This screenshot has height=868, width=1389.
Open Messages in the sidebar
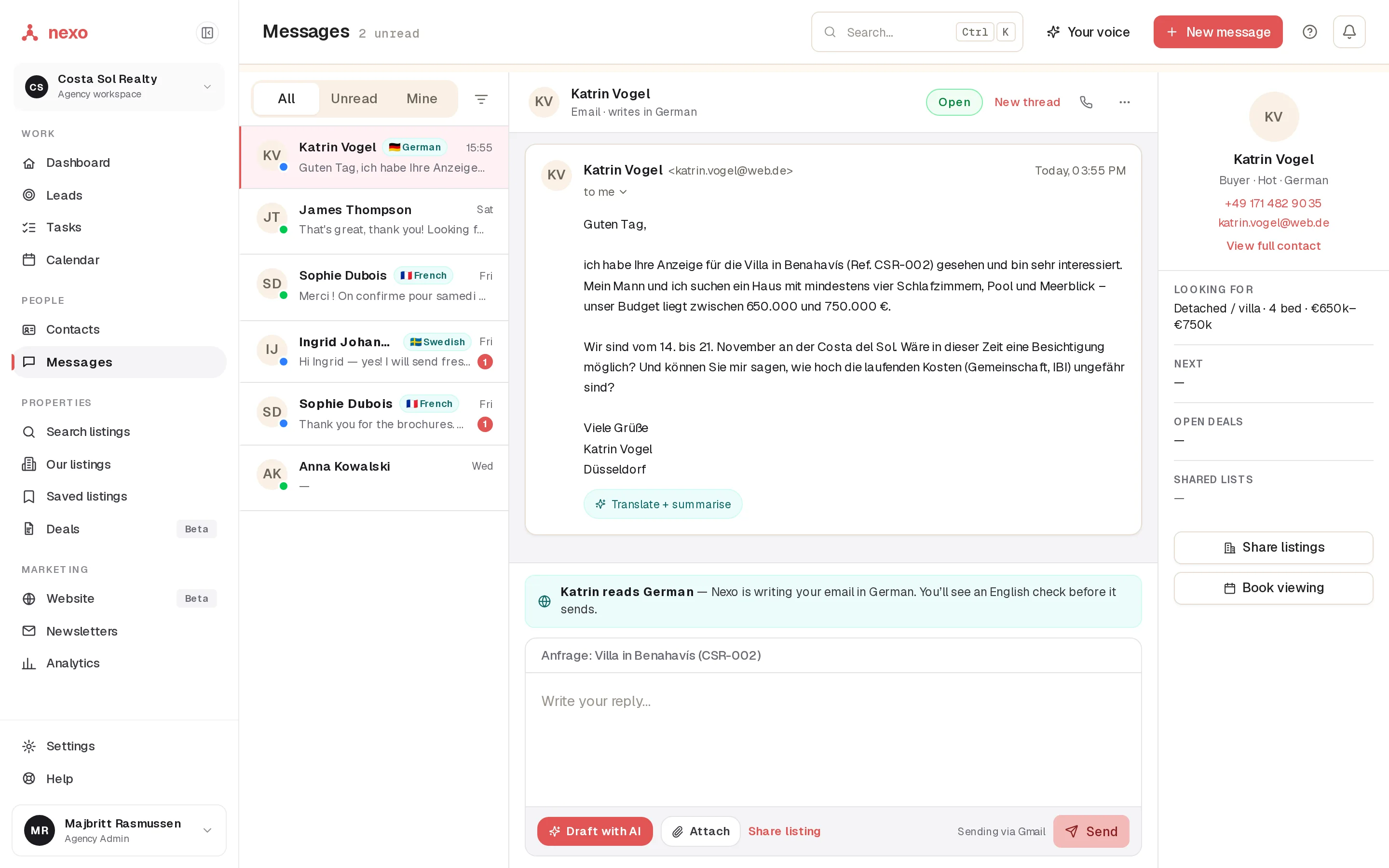[x=119, y=362]
